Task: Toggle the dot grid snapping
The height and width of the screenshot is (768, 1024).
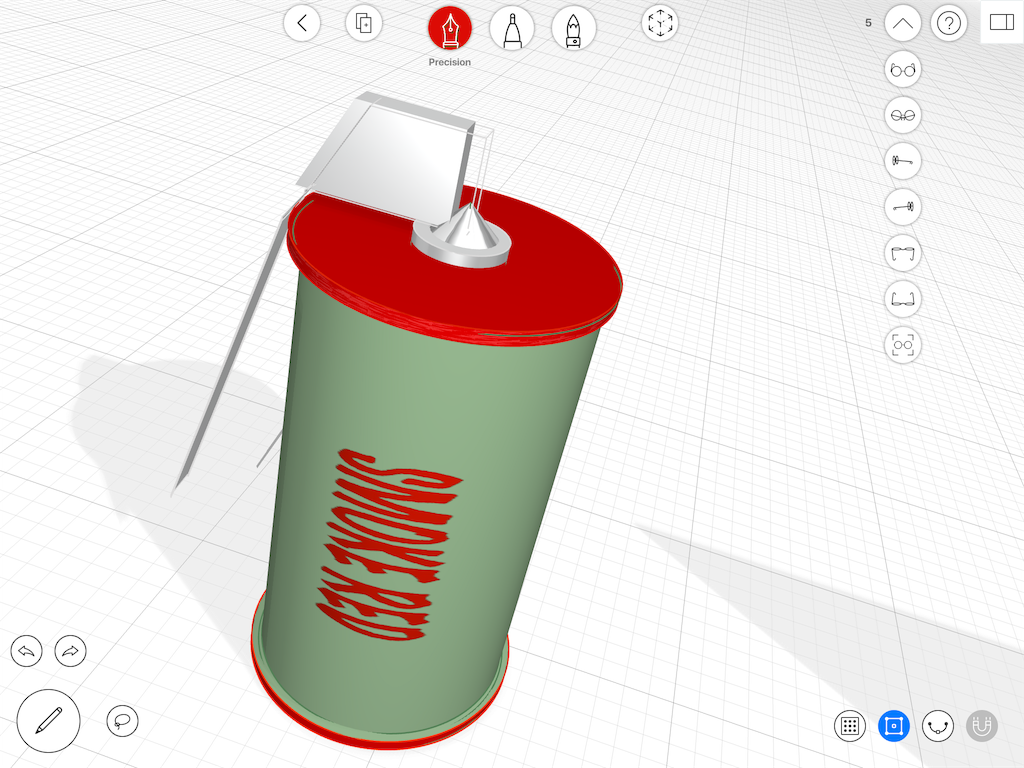Action: pyautogui.click(x=850, y=726)
